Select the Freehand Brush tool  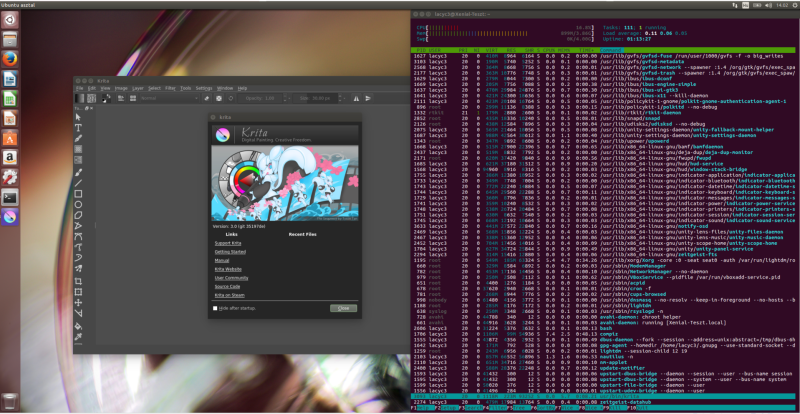pyautogui.click(x=79, y=173)
